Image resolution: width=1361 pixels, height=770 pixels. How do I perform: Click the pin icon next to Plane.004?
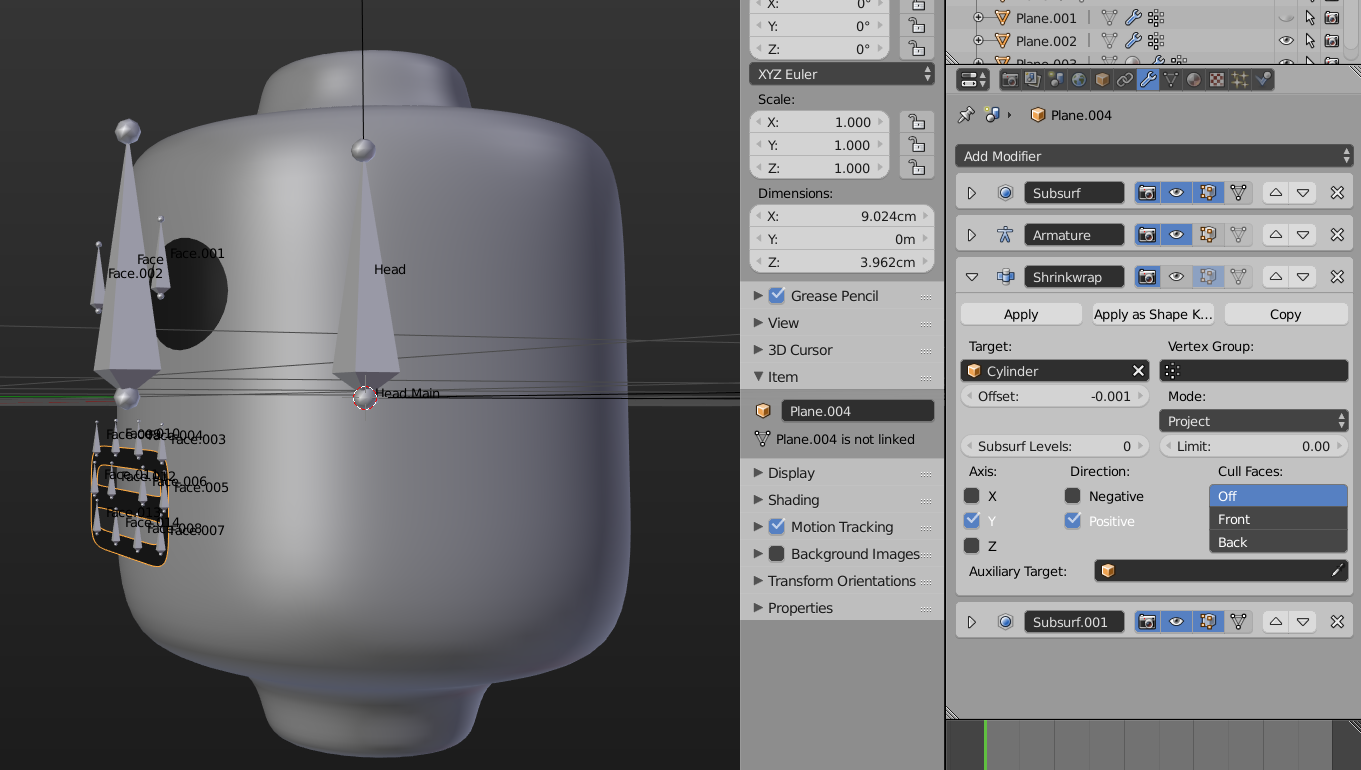[x=966, y=115]
